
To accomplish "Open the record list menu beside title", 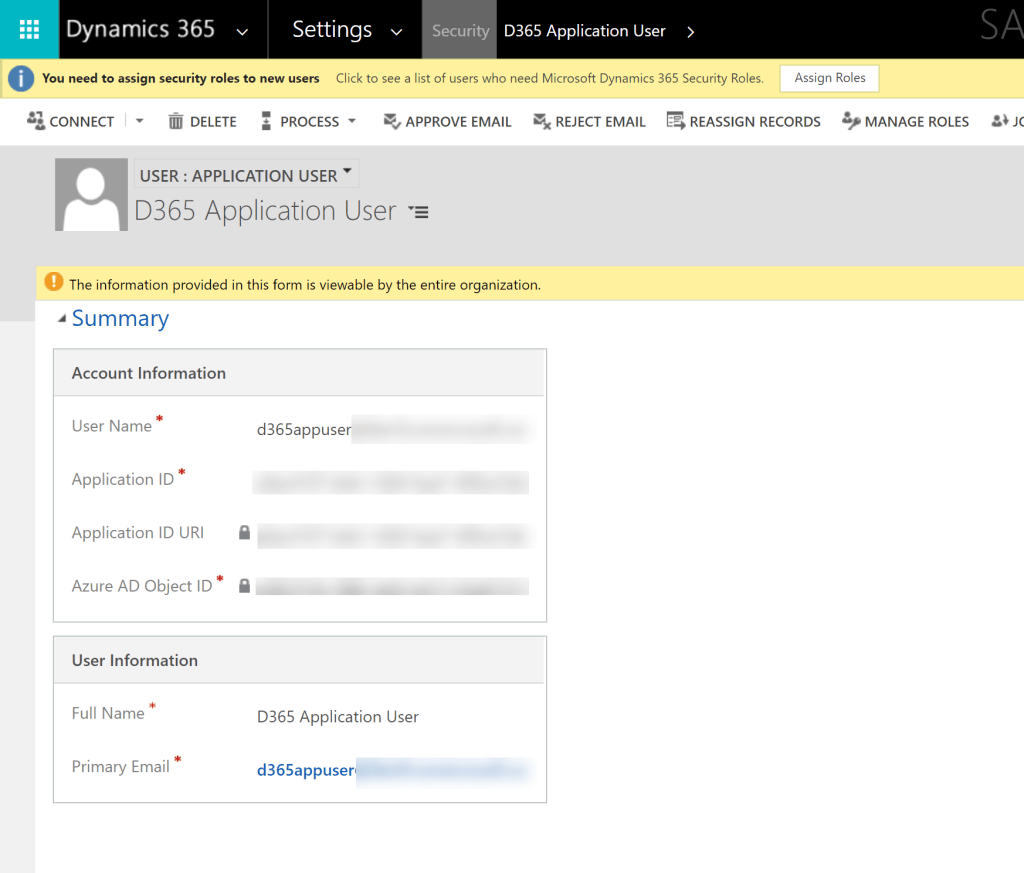I will pos(419,212).
